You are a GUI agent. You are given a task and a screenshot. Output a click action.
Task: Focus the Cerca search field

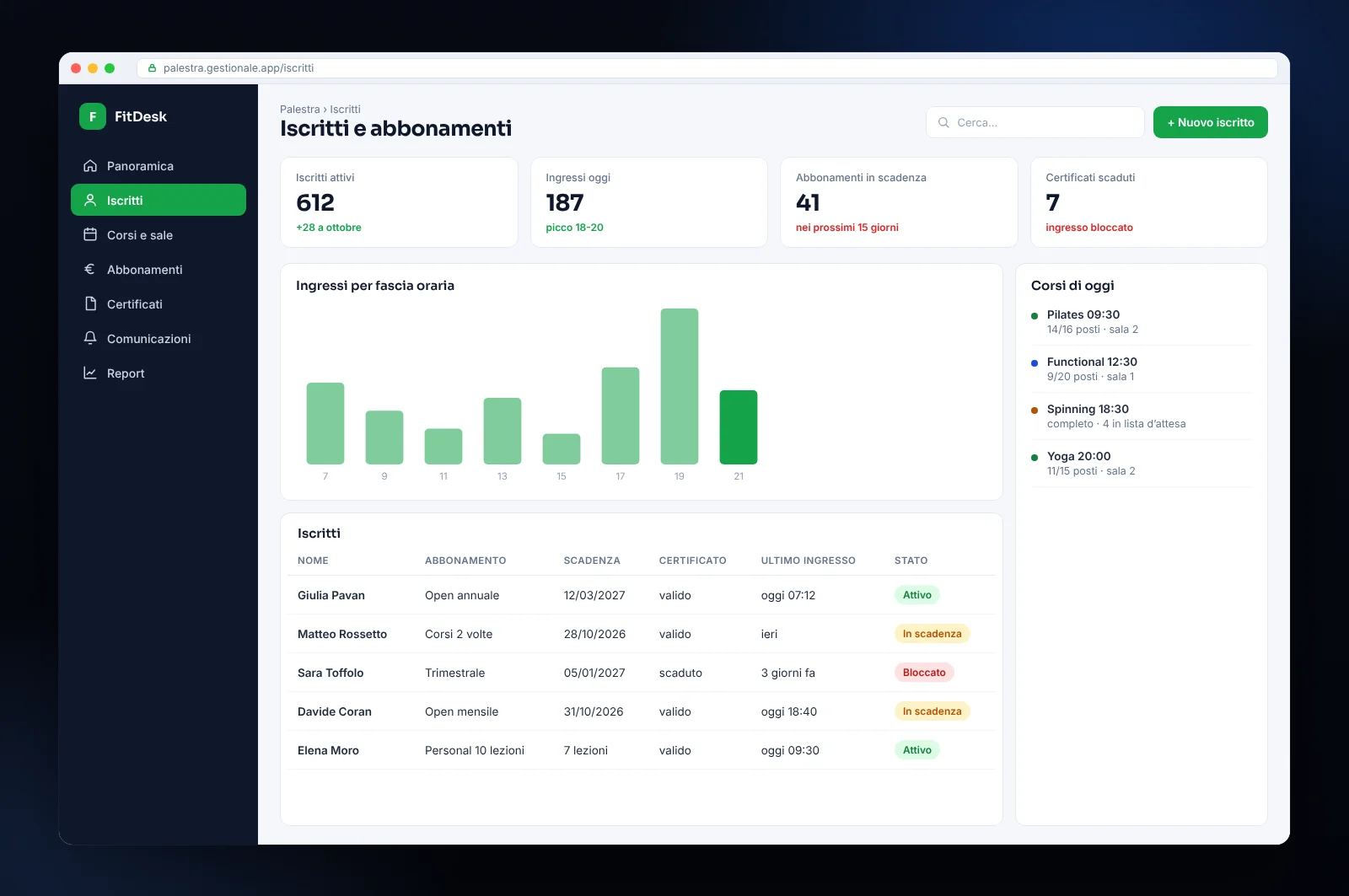pos(1035,122)
